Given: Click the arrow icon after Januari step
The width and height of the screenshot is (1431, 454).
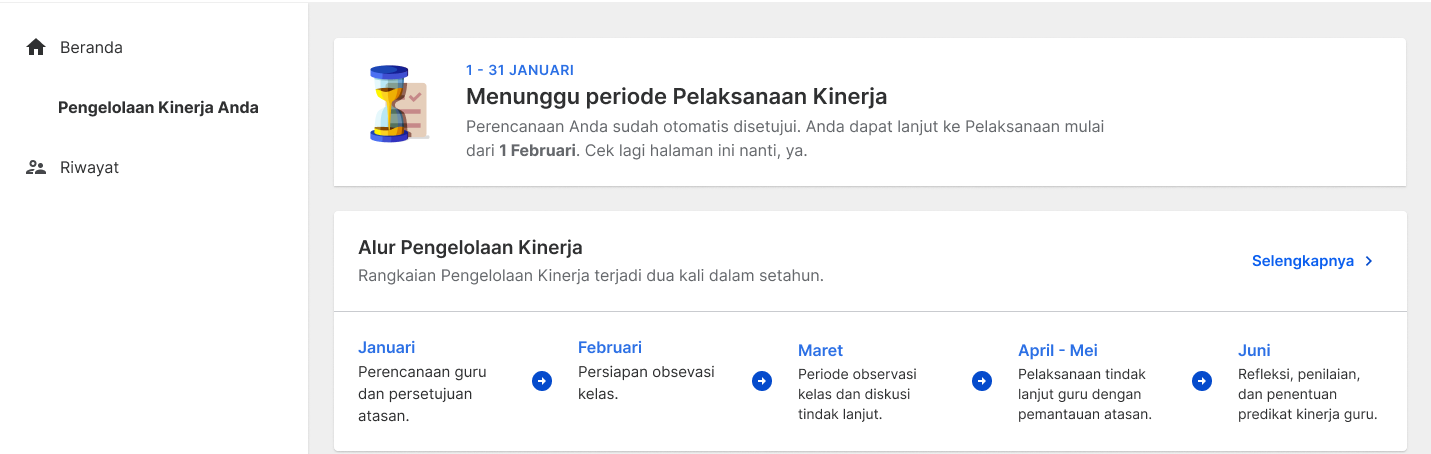Looking at the screenshot, I should pos(542,381).
